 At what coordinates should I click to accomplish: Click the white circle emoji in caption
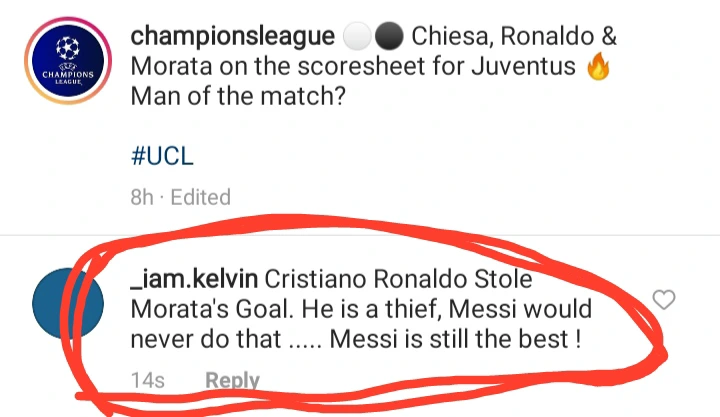point(357,37)
